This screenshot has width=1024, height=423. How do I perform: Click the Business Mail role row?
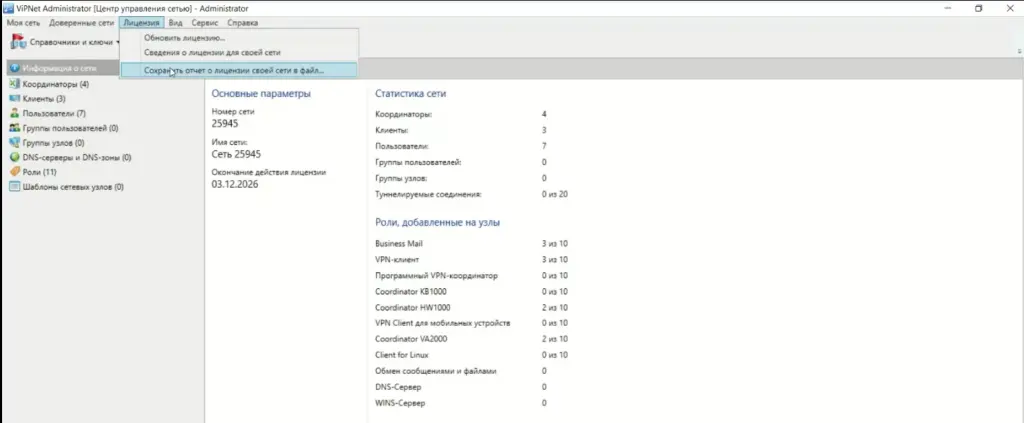coord(472,243)
